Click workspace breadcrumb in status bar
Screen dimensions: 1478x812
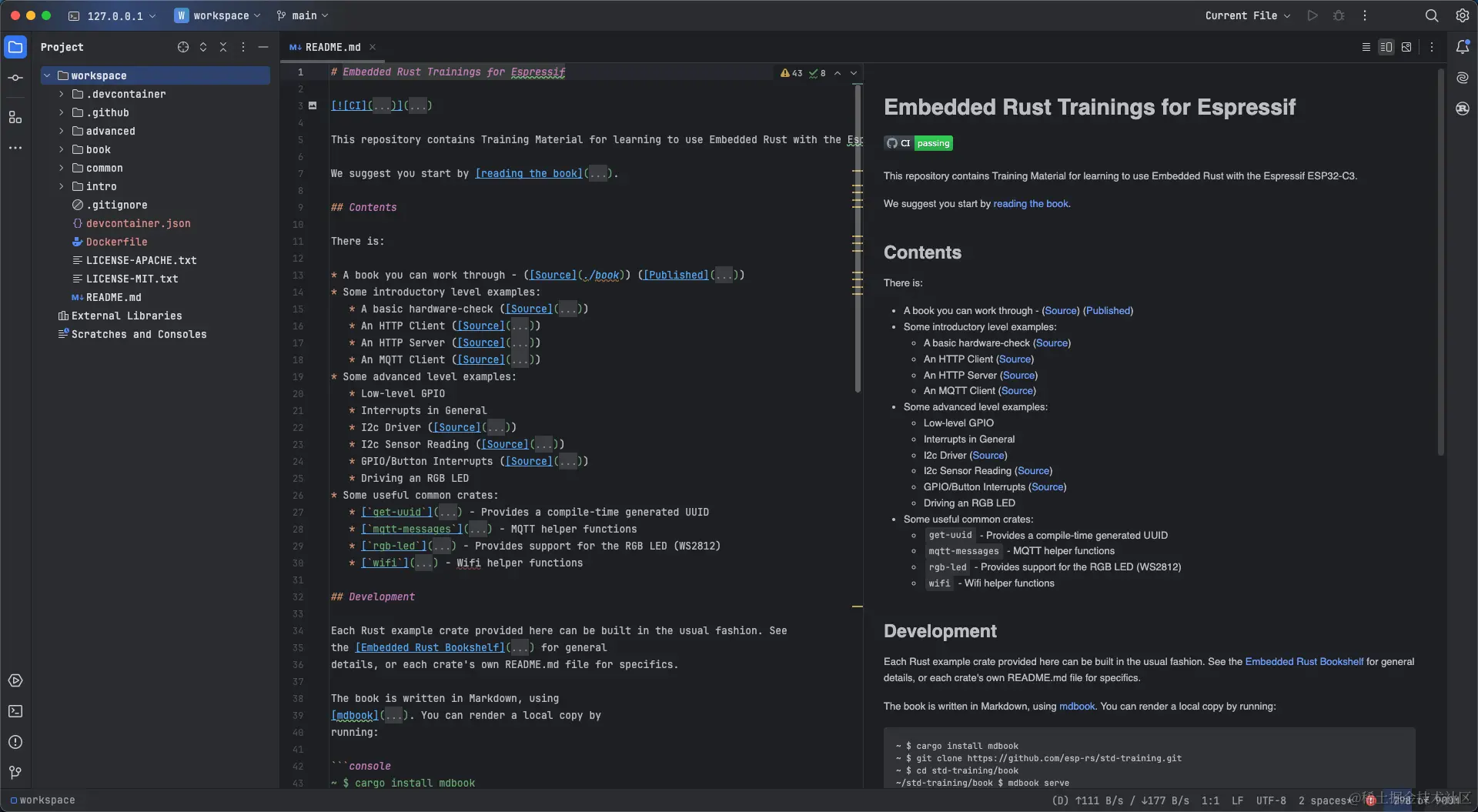pos(43,800)
